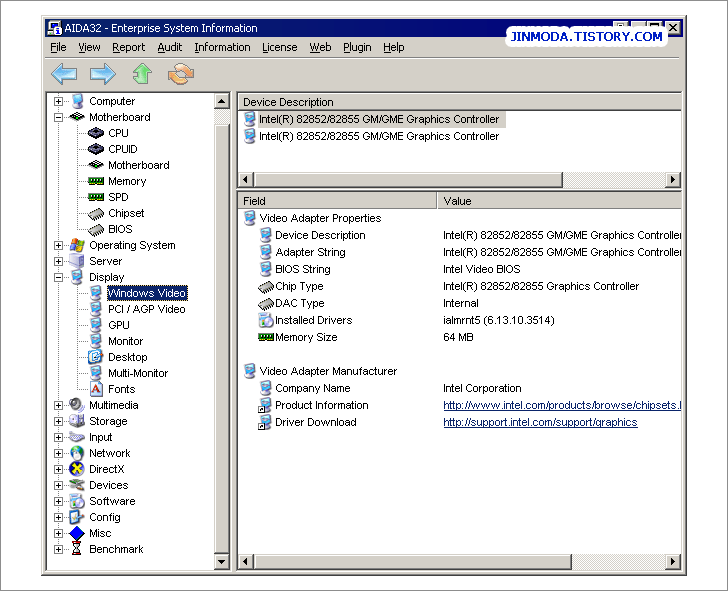Collapse the Display tree node
Screen dimensions: 728x591
[x=58, y=277]
